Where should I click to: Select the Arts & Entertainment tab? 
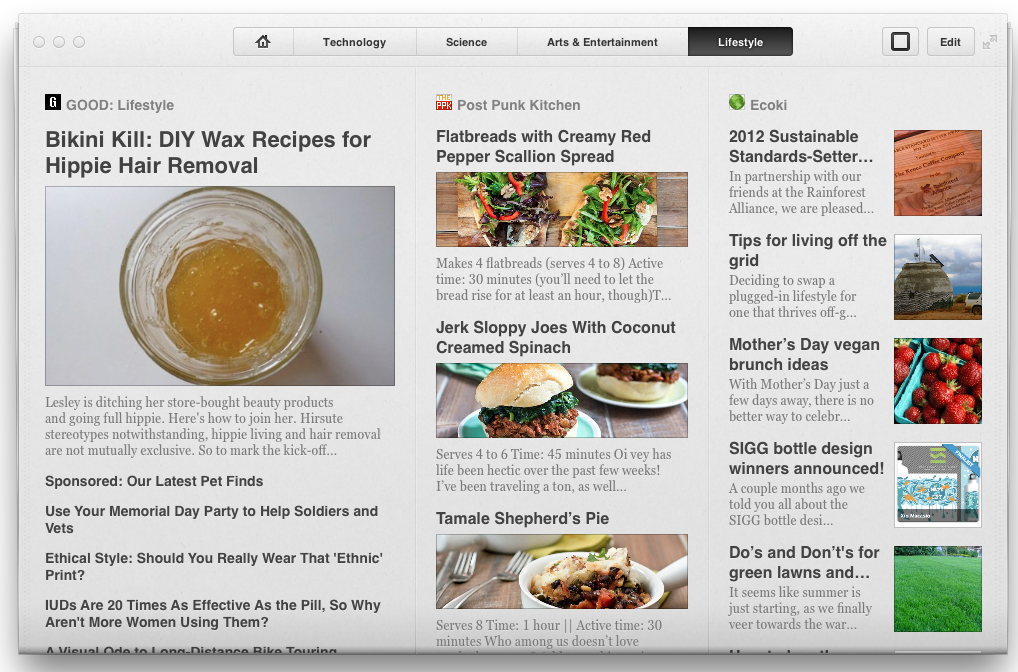pyautogui.click(x=602, y=42)
